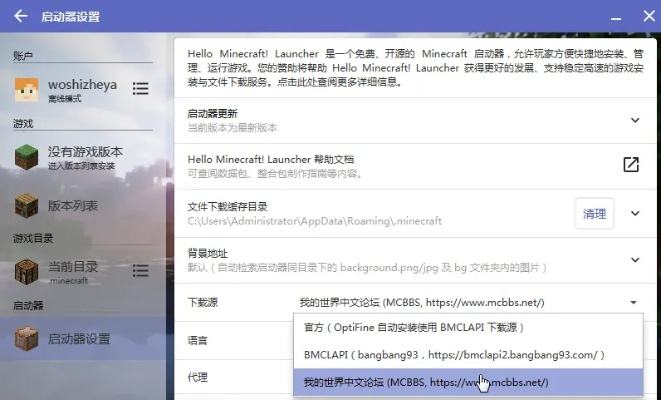
Task: Open help document external link icon
Action: click(631, 164)
